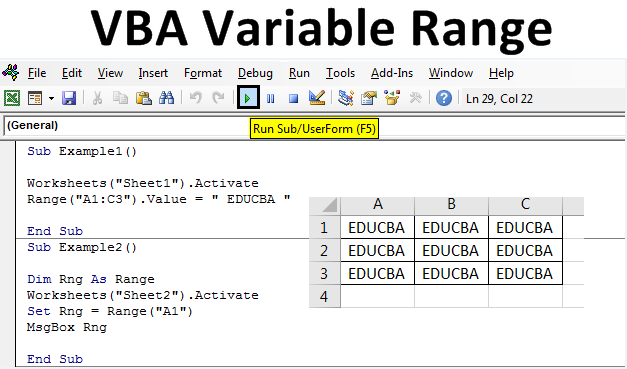The image size is (627, 369).
Task: Open Project Explorer icon
Action: 345,98
